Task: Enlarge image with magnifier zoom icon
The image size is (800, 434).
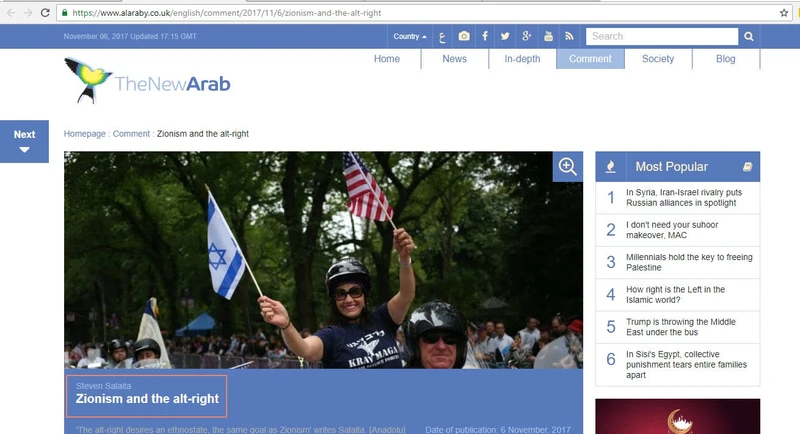Action: [x=567, y=167]
